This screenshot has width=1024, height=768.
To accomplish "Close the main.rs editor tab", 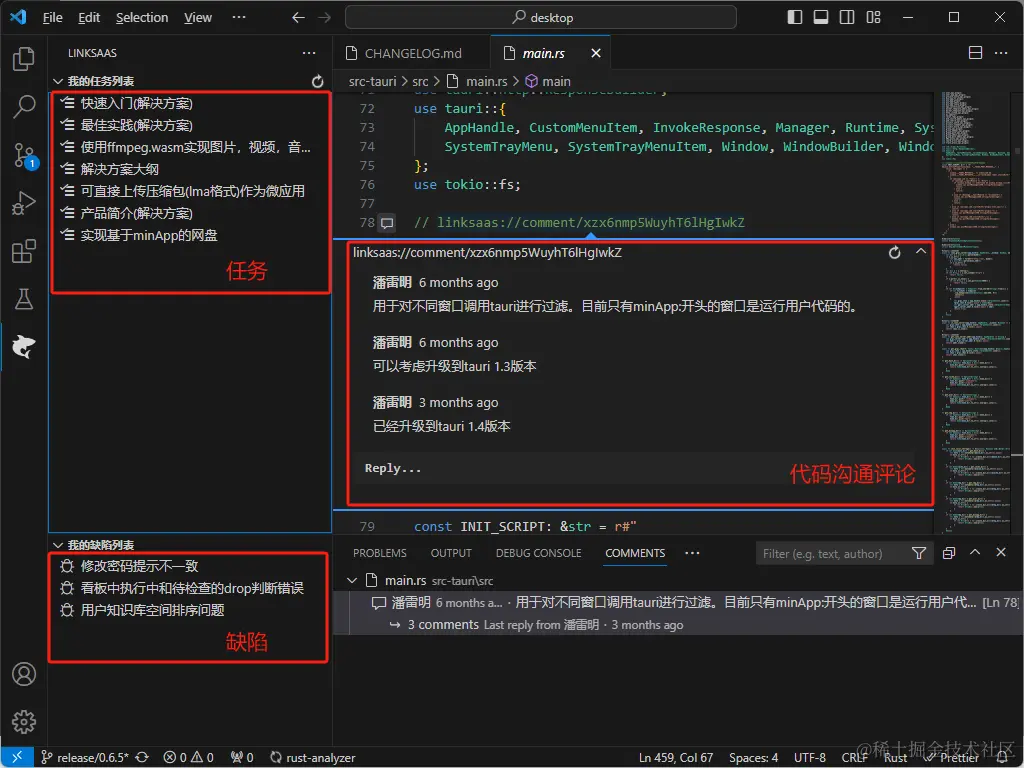I will (x=596, y=53).
